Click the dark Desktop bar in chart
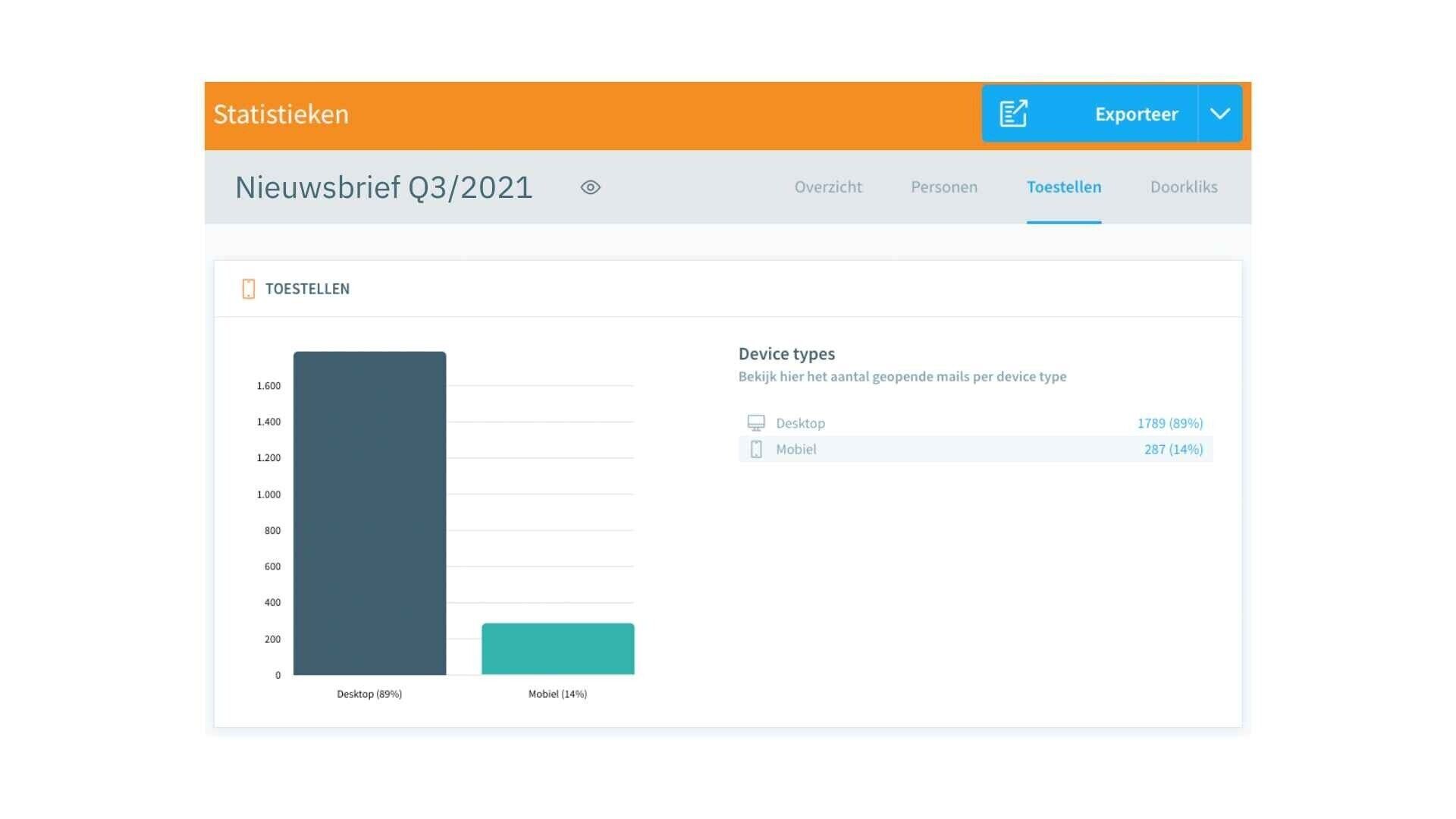 pyautogui.click(x=369, y=513)
